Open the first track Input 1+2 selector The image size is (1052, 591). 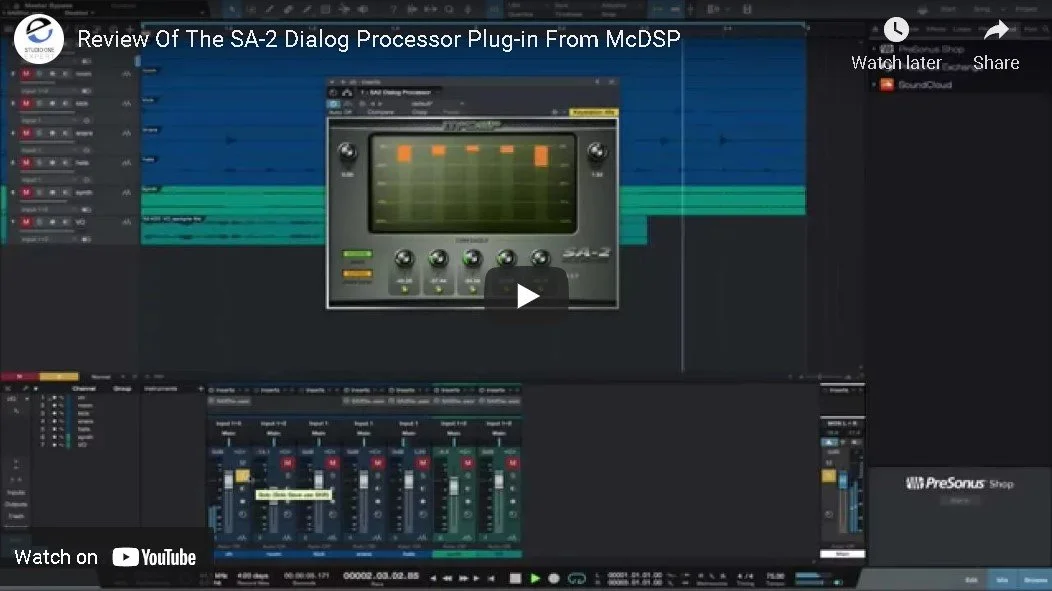pos(50,91)
